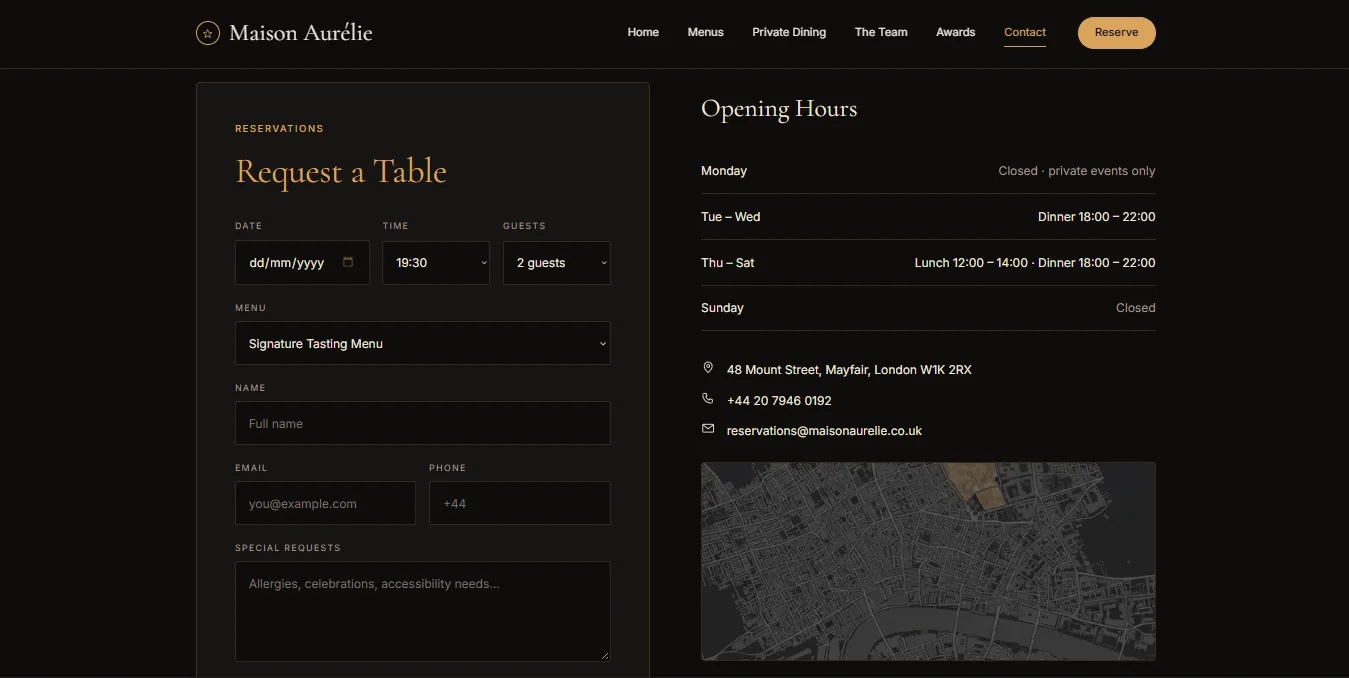Viewport: 1349px width, 678px height.
Task: Focus the dd/mm/yyyy date field
Action: [302, 263]
